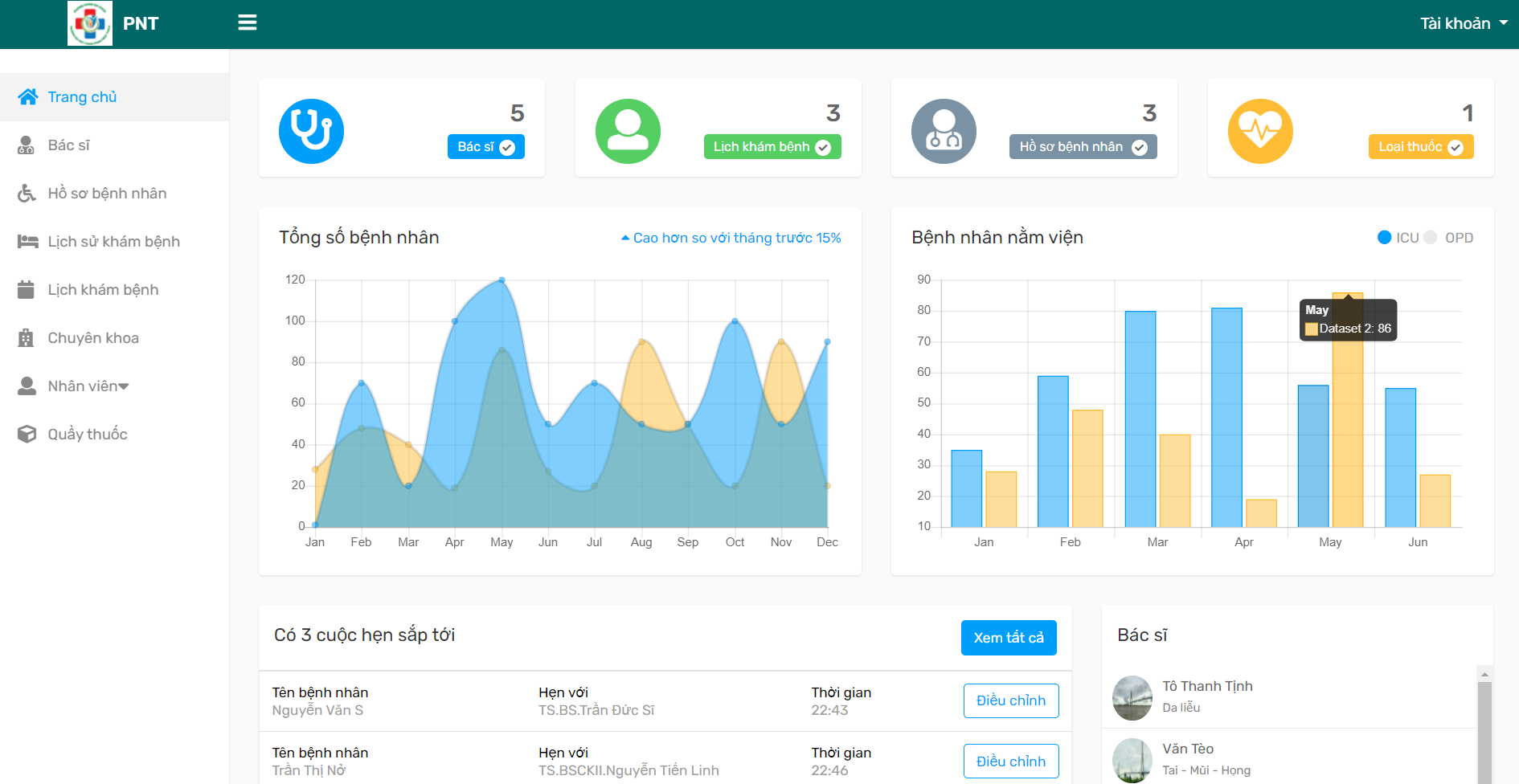Click the home icon beside Trang chủ
Screen dimensions: 1519x784
(x=28, y=97)
